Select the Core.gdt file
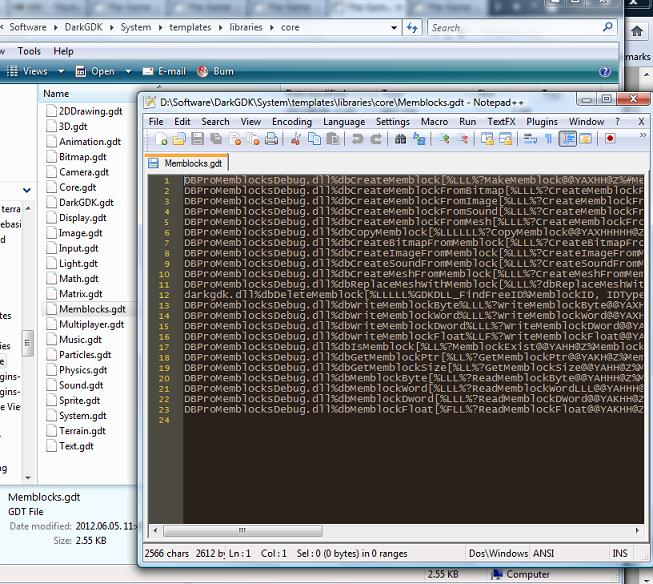Screen dimensions: 653x584 (72, 187)
